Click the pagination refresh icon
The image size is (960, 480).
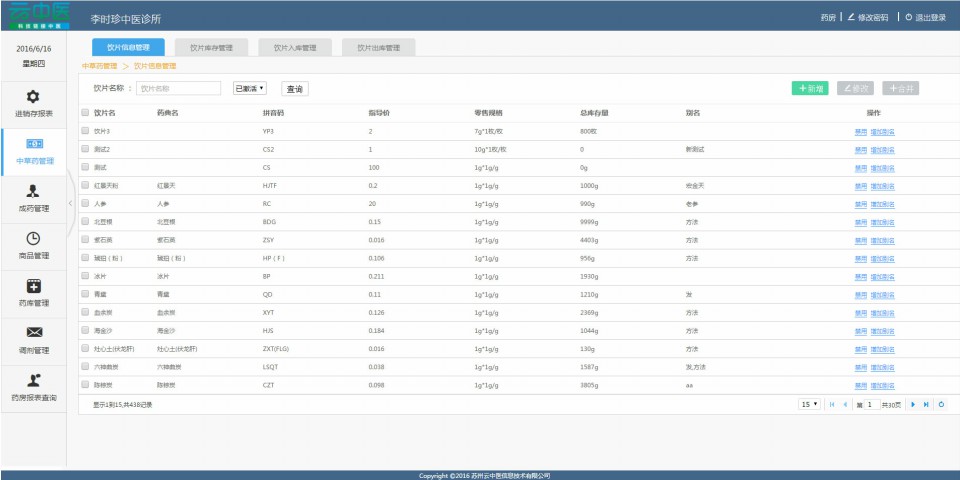(941, 404)
